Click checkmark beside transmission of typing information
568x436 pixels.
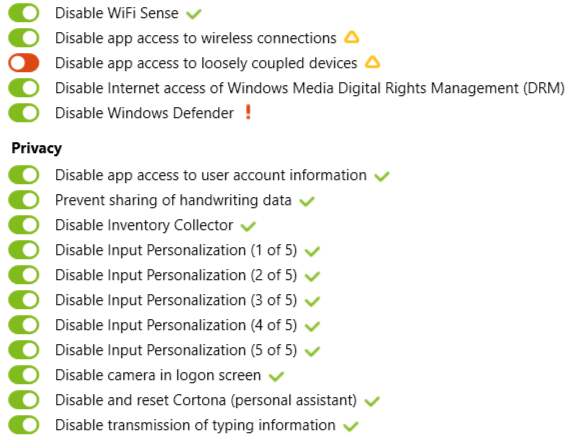click(351, 426)
